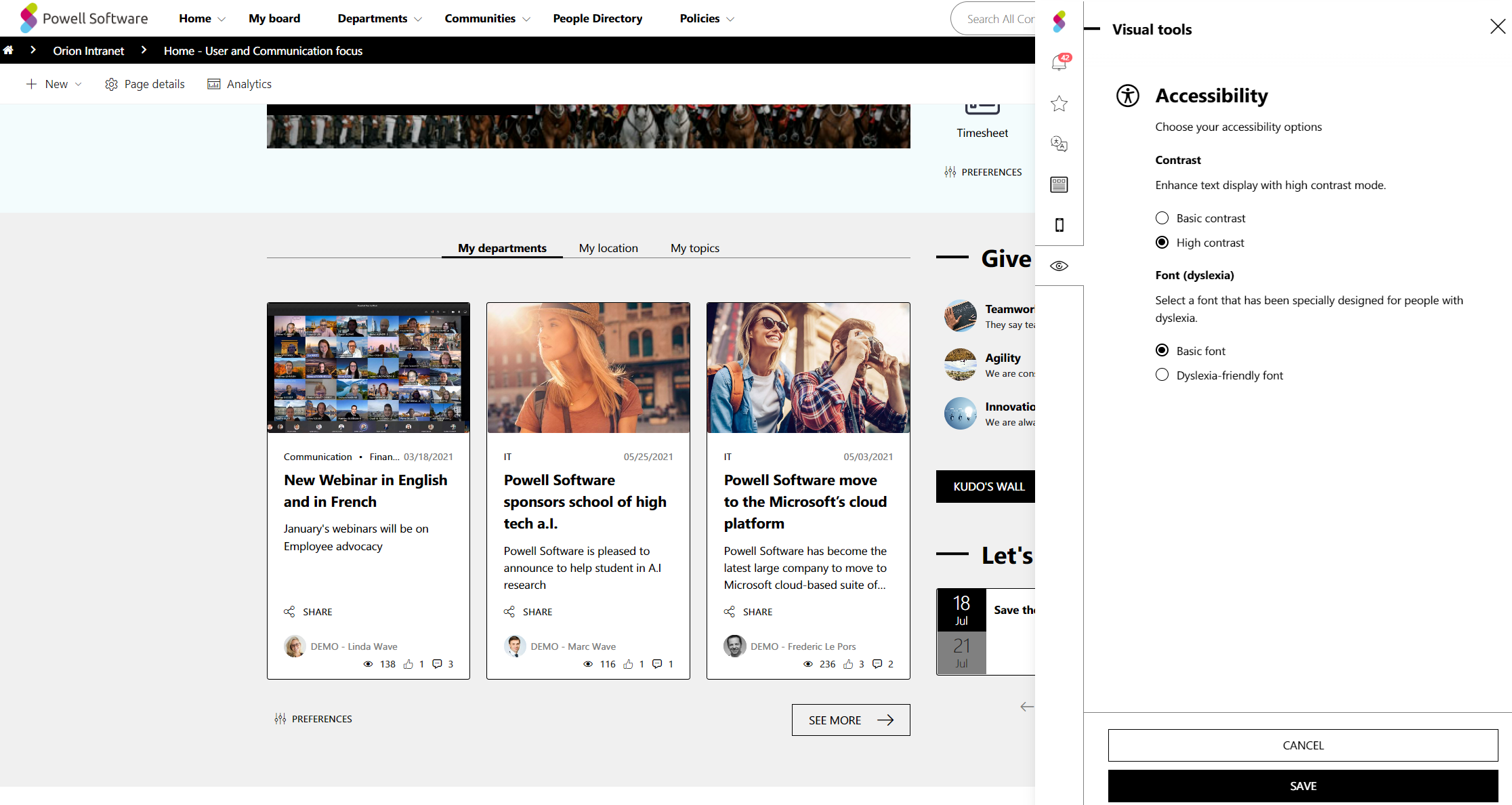Open the mobile device icon in sidebar
This screenshot has width=1512, height=805.
(x=1059, y=225)
